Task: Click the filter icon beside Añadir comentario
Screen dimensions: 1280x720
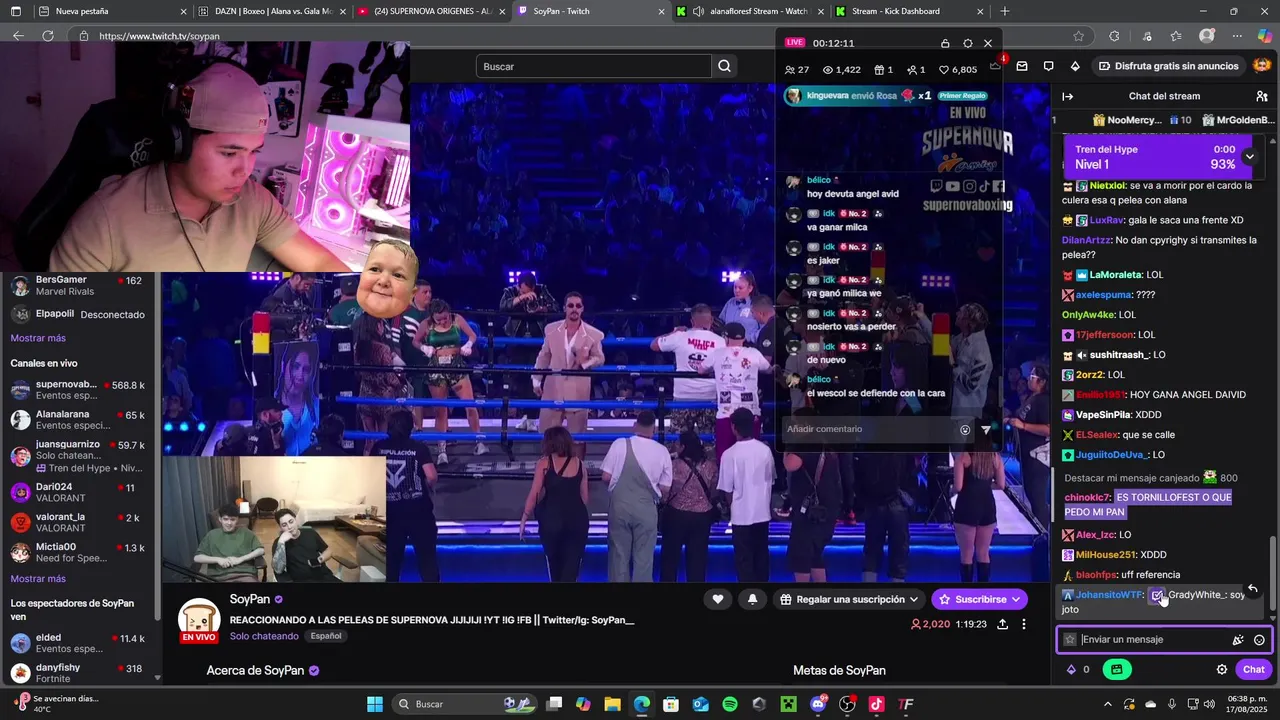Action: (x=986, y=430)
